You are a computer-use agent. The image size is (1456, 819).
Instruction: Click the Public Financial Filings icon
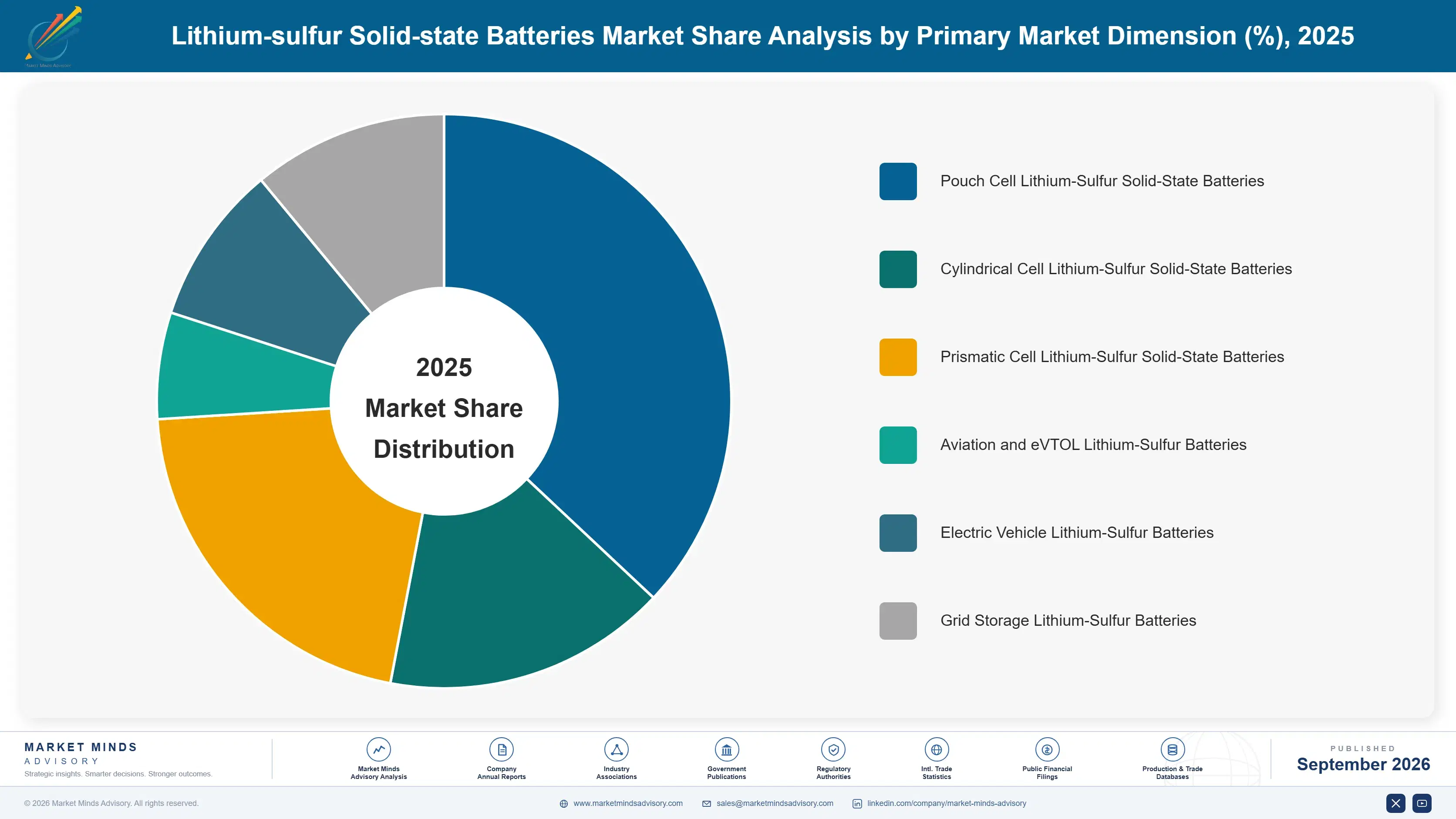pyautogui.click(x=1047, y=749)
